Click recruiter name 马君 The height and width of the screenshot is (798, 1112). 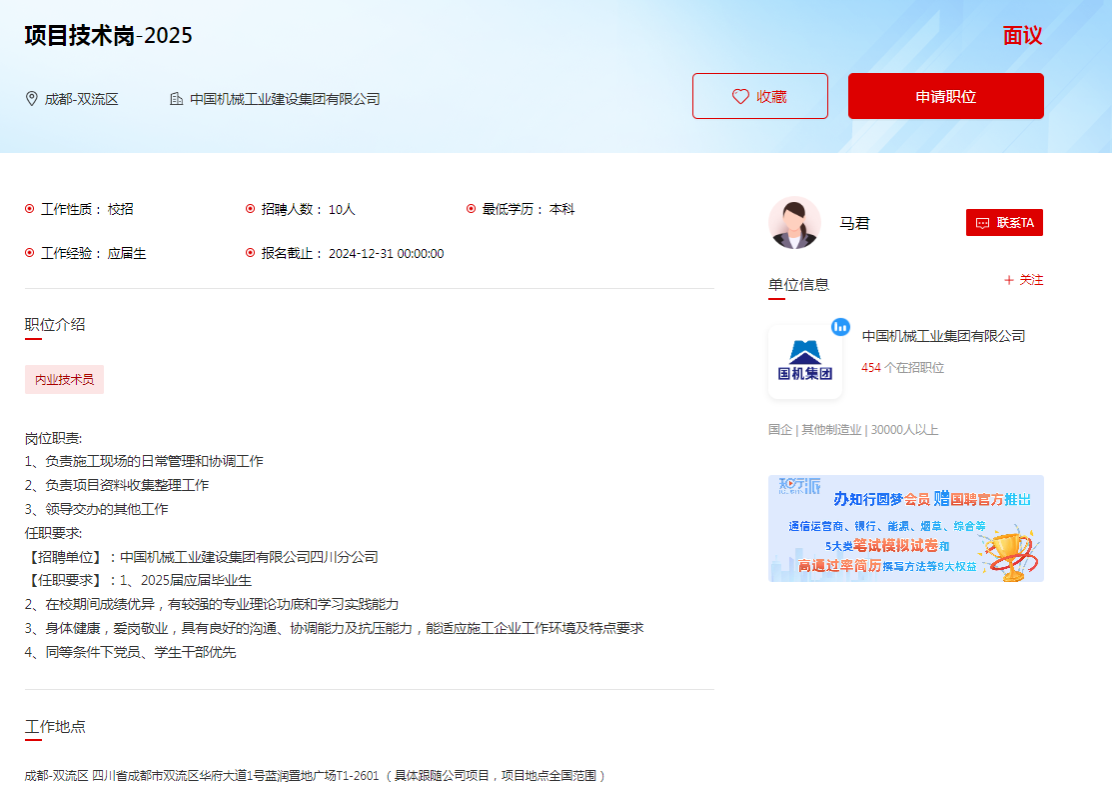pos(854,223)
